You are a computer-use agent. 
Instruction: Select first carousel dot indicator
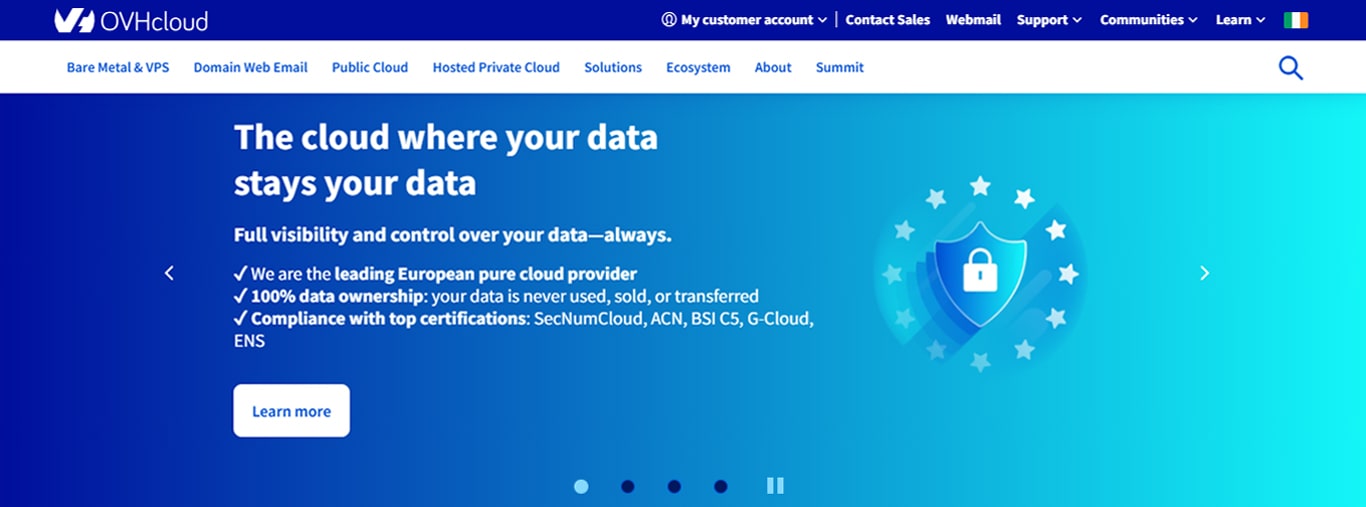[581, 487]
